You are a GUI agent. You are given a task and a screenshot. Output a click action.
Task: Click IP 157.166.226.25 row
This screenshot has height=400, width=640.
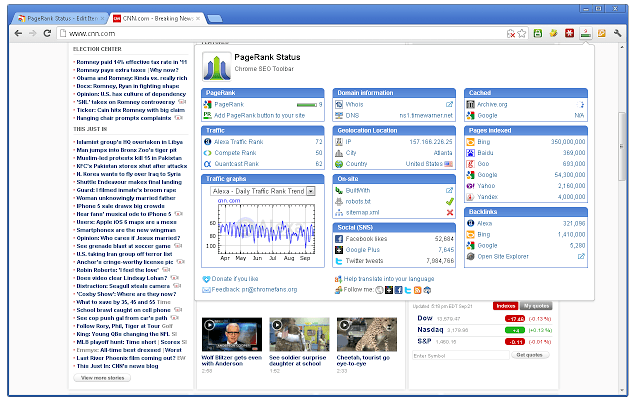point(394,142)
